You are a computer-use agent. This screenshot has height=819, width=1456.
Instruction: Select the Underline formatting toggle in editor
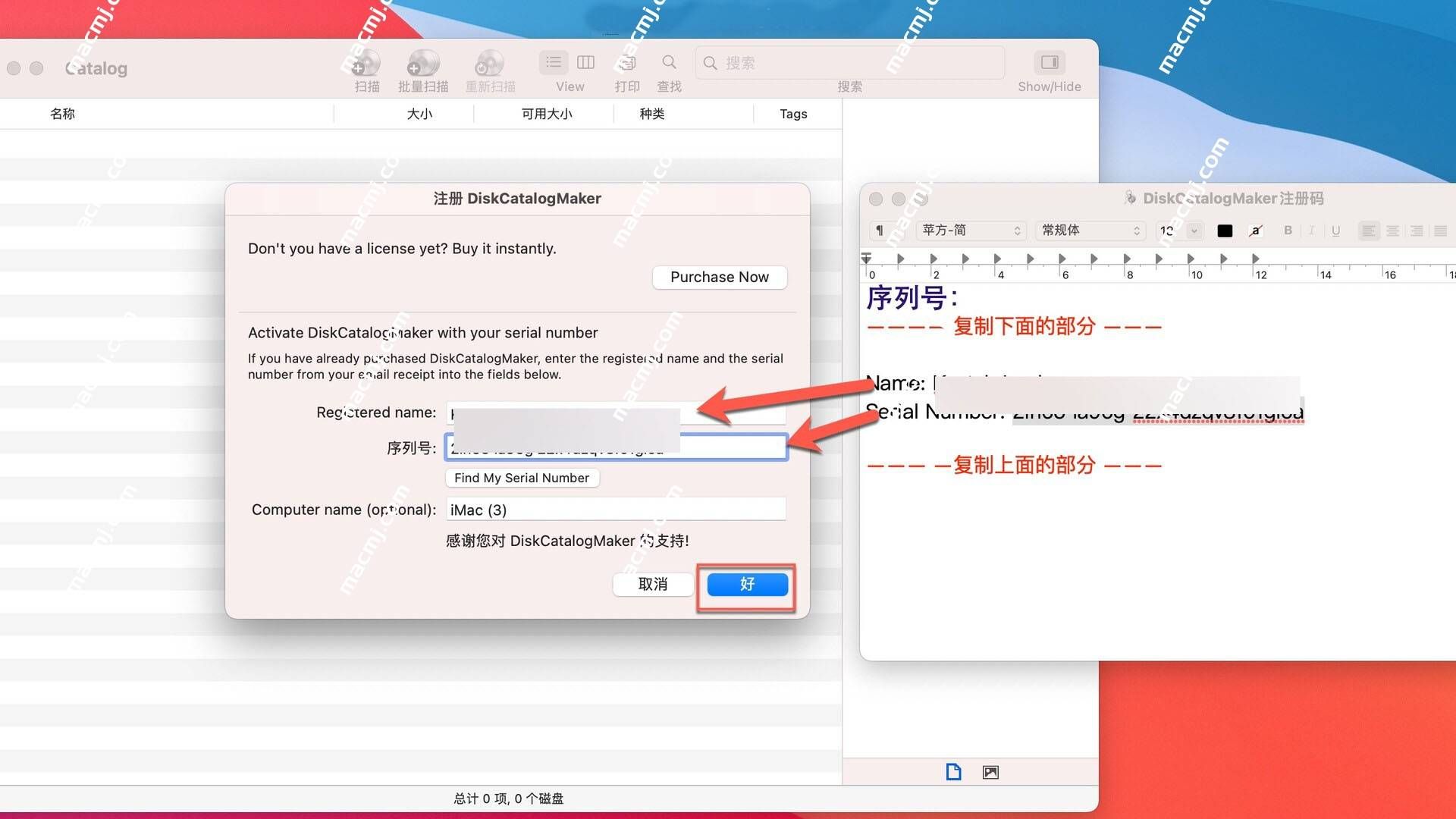[x=1339, y=232]
